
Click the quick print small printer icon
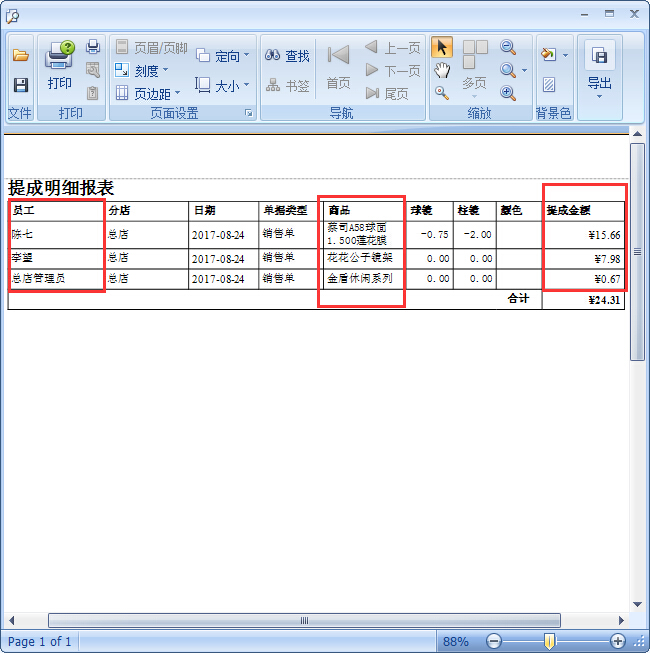point(93,47)
